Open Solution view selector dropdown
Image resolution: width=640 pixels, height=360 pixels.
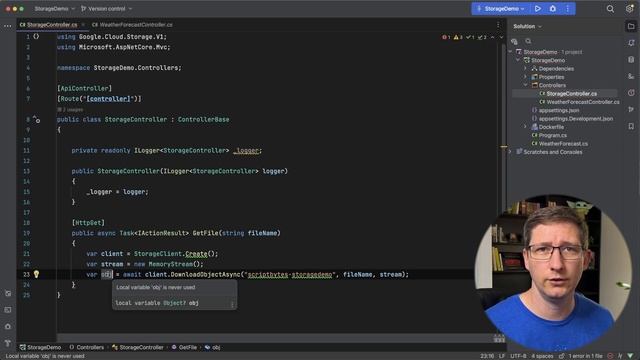click(527, 27)
